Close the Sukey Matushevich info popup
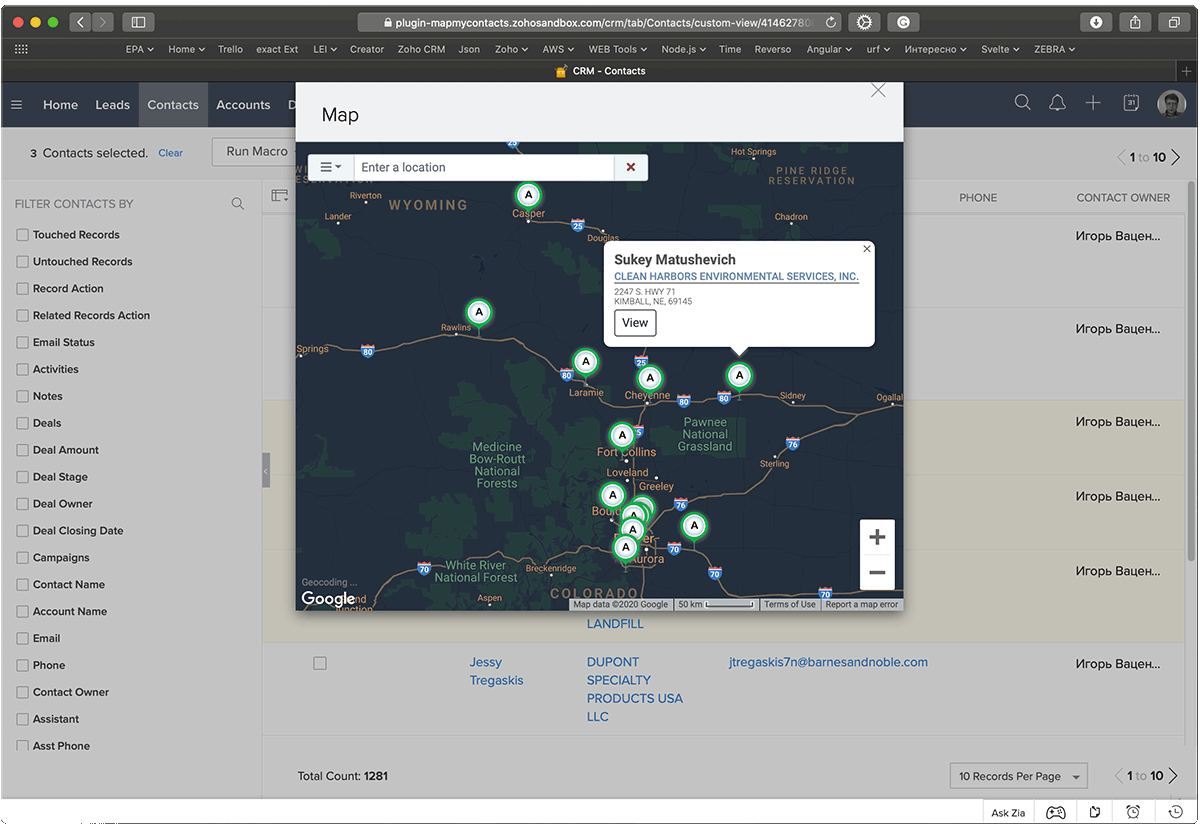Screen dimensions: 1200x830 pos(867,249)
